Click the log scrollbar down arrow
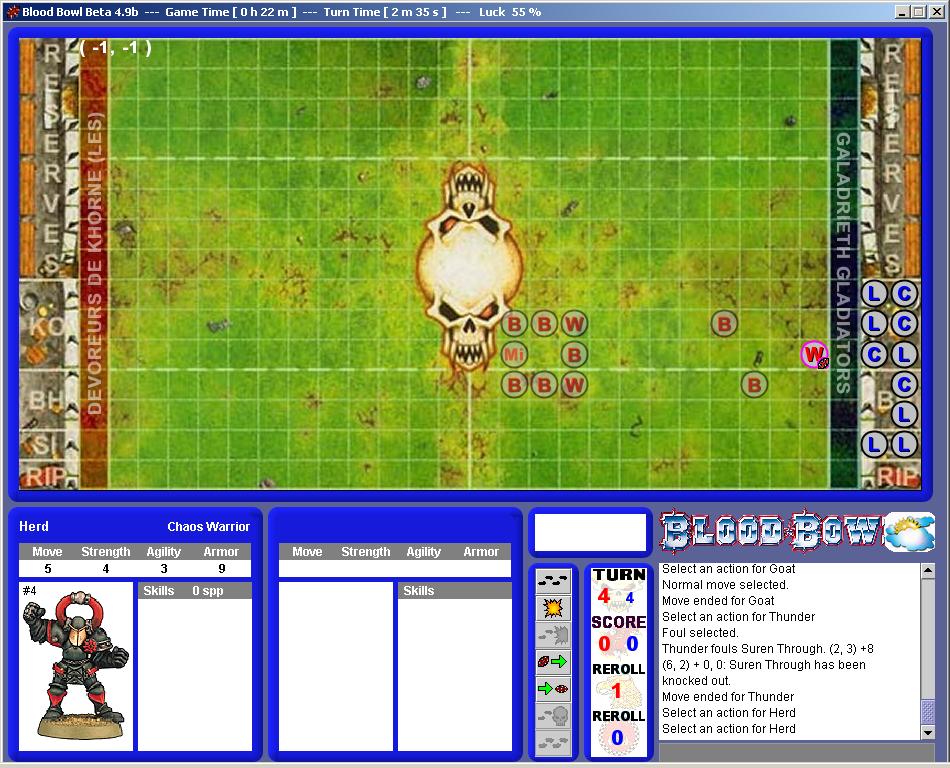 928,733
